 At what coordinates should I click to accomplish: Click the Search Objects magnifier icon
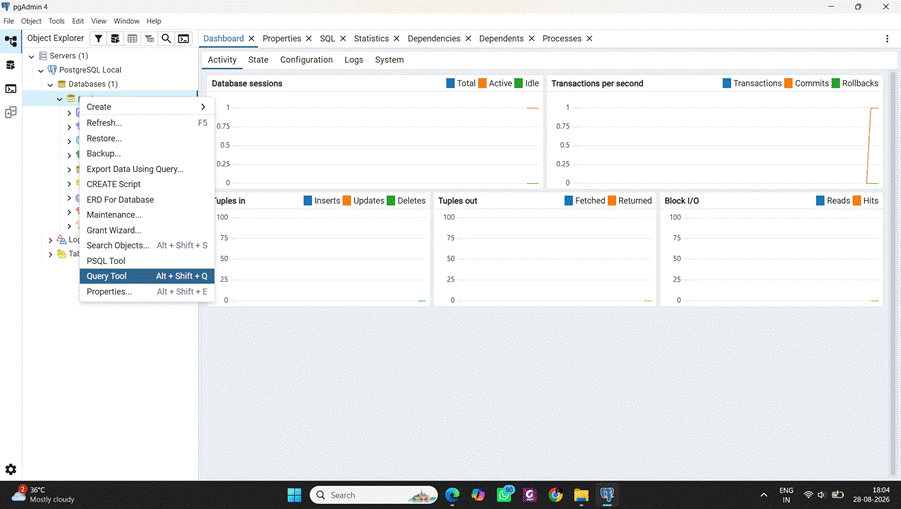click(x=166, y=38)
